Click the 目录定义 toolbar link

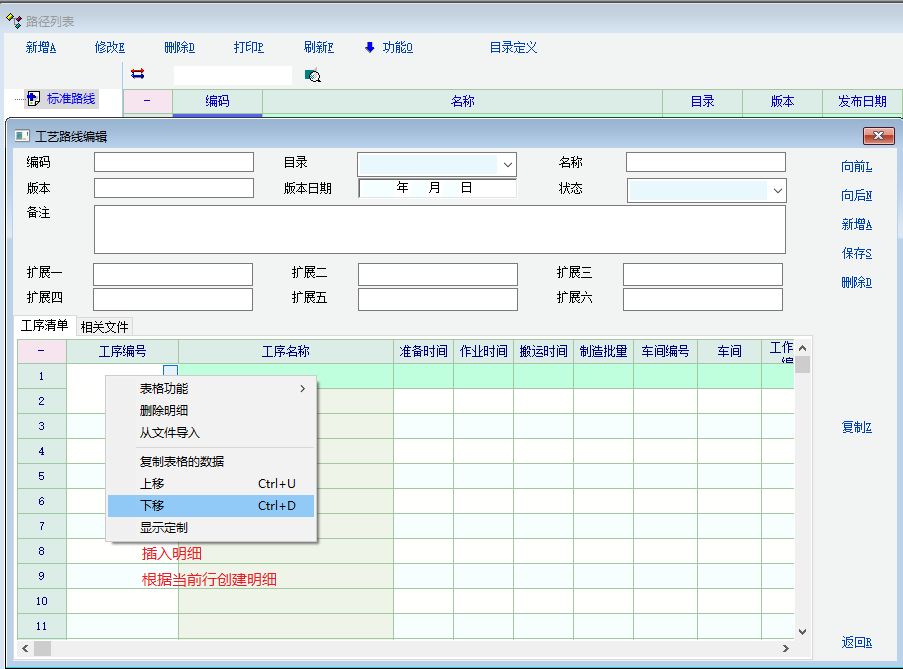click(x=513, y=47)
